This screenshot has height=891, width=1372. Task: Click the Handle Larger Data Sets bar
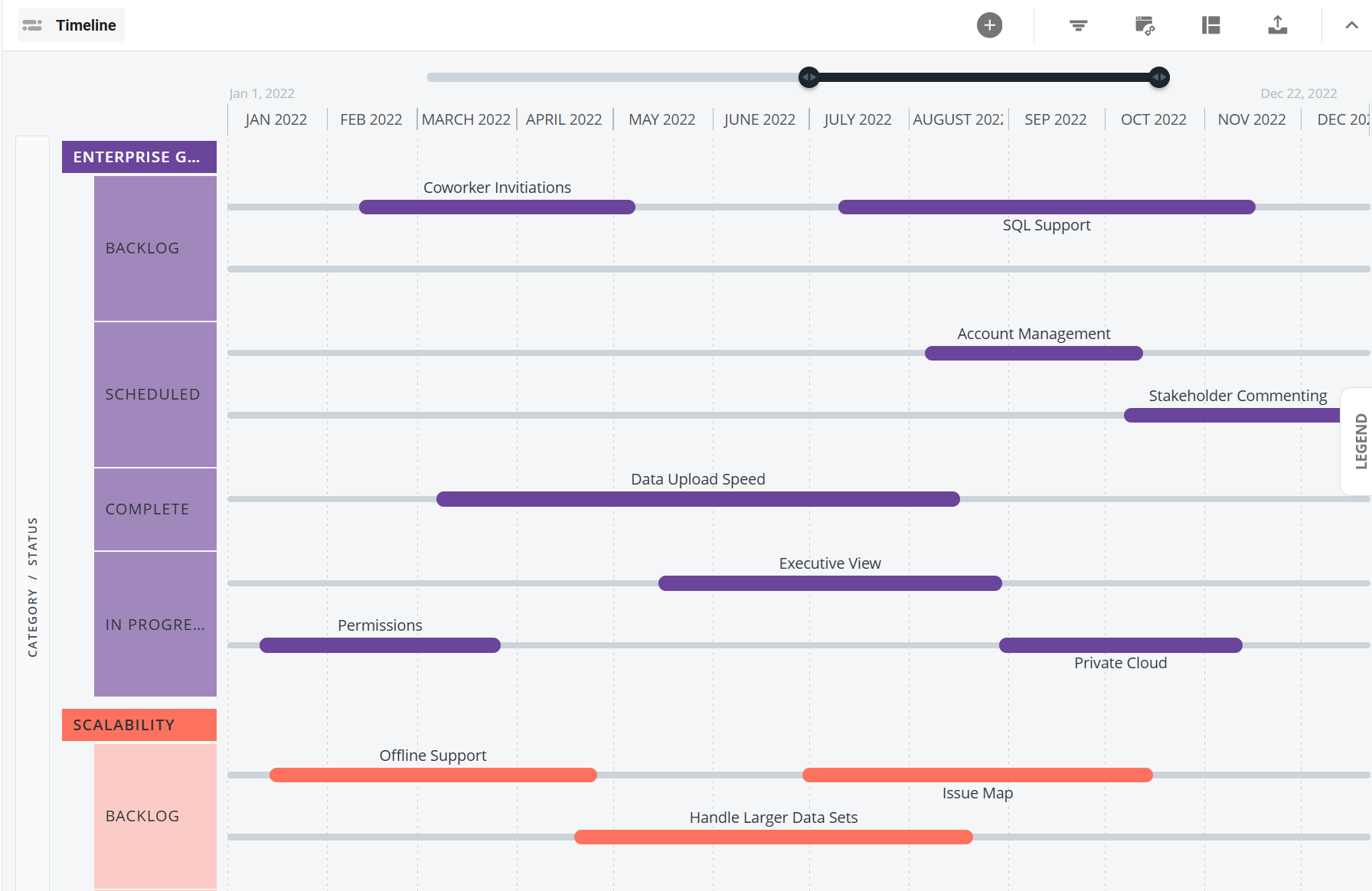pyautogui.click(x=773, y=837)
